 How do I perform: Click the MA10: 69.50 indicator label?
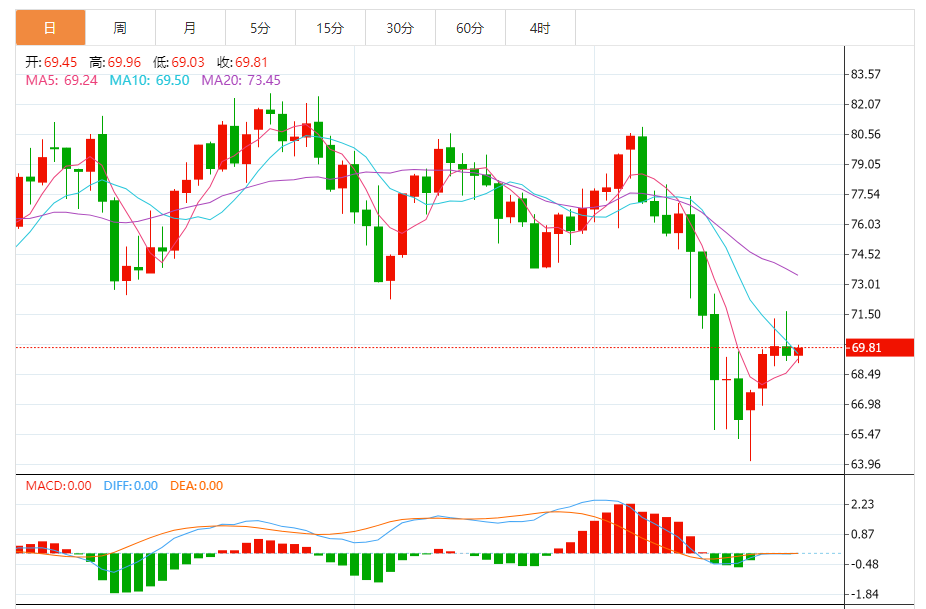(x=149, y=80)
